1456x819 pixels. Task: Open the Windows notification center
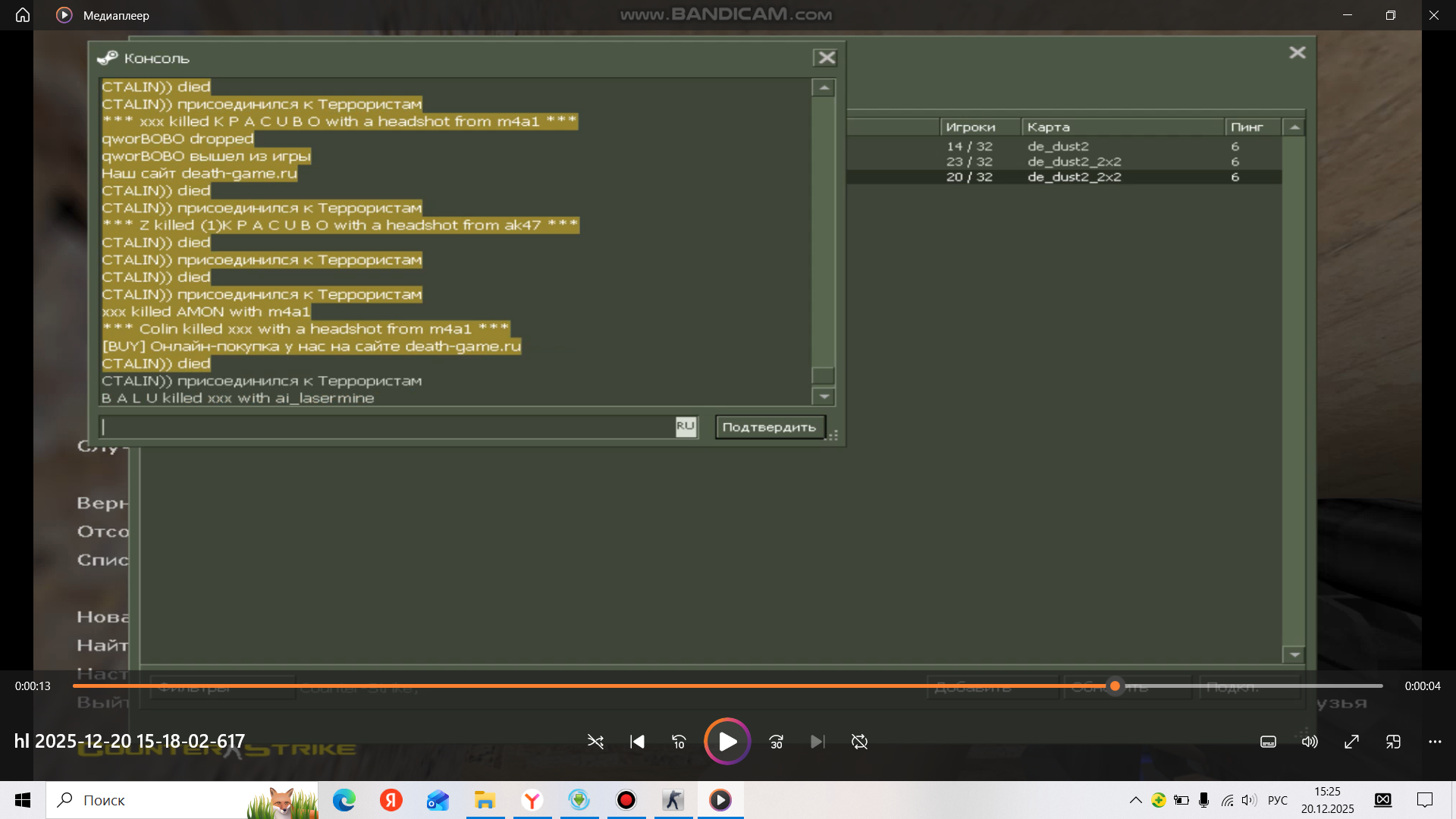click(1425, 800)
